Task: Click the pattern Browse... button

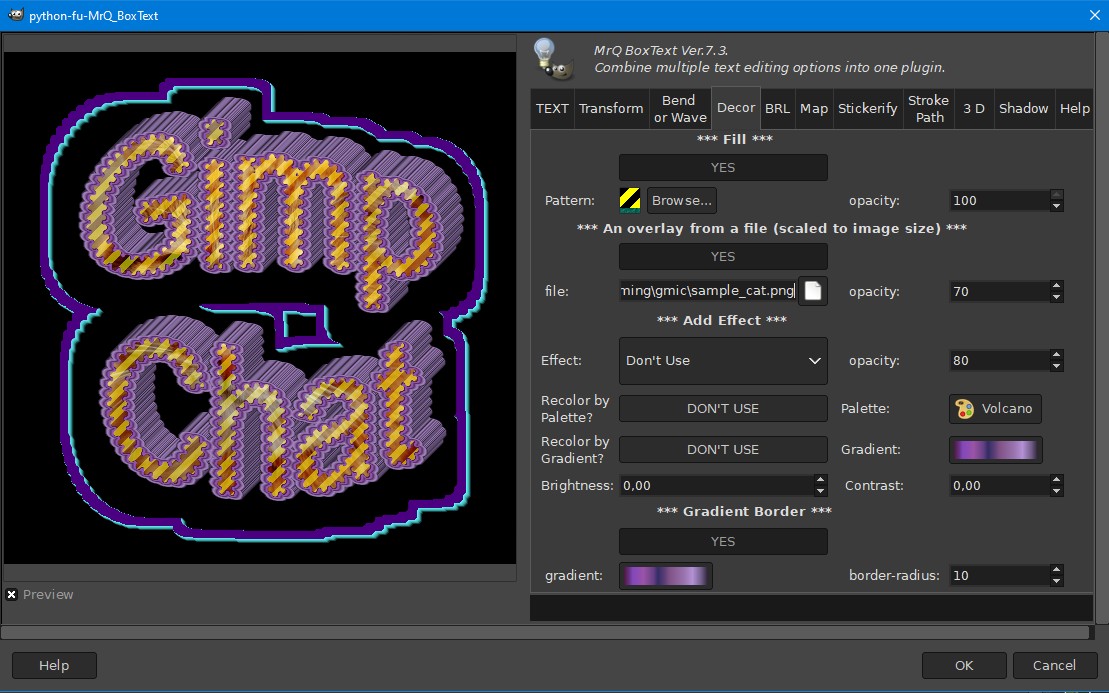Action: coord(682,200)
